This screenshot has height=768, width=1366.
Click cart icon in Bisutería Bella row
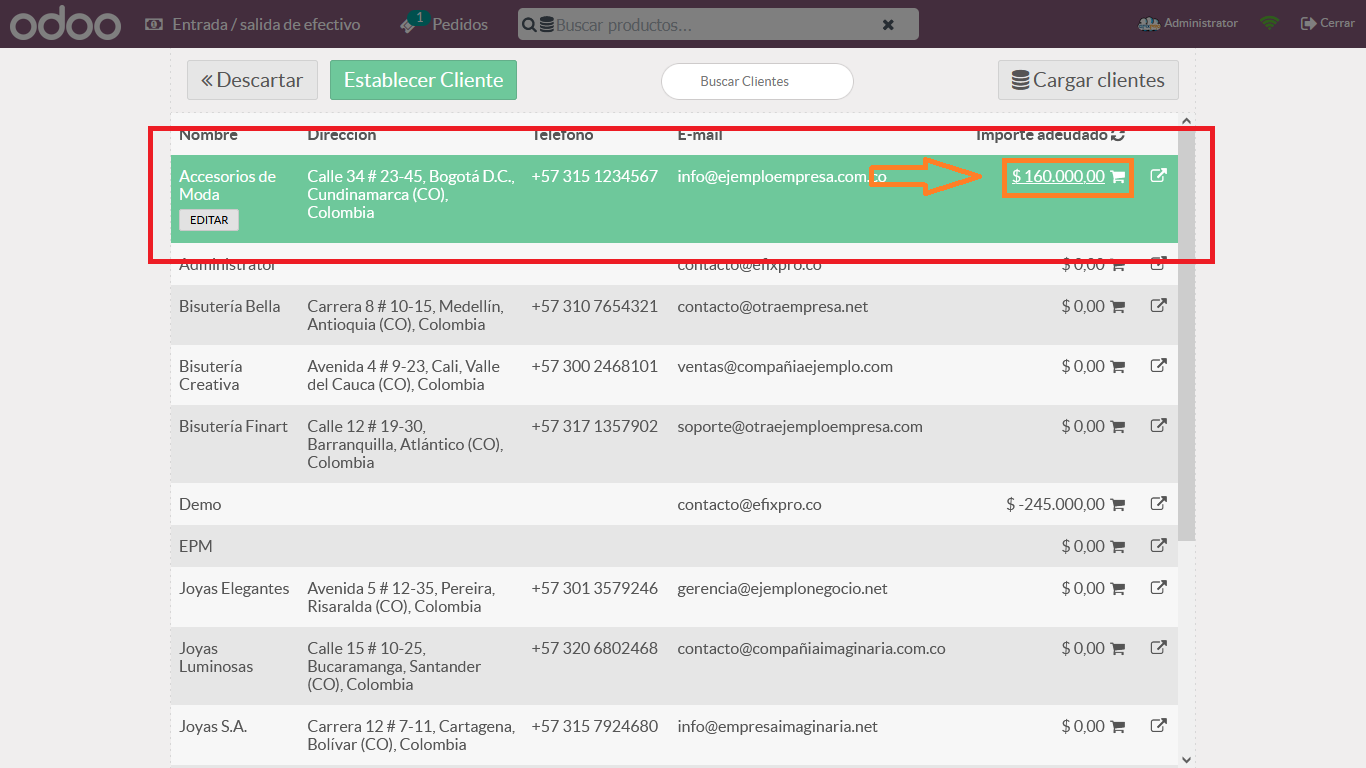(x=1118, y=307)
